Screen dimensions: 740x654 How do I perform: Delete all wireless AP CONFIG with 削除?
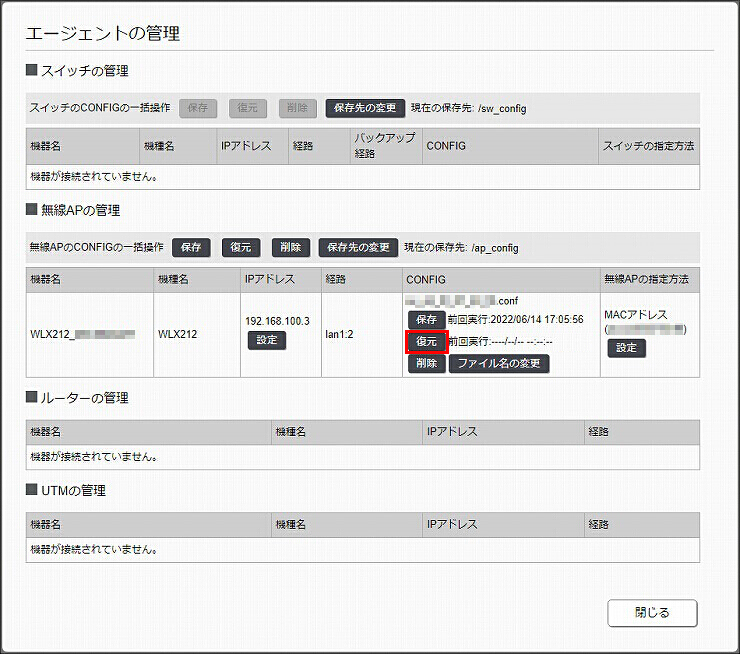pos(291,247)
